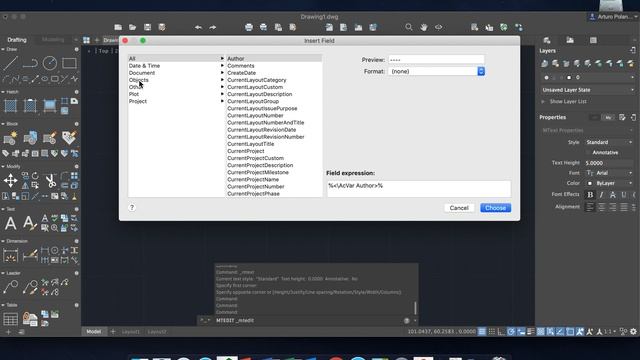640x360 pixels.
Task: Collapse the Dimension panel section
Action: point(3,241)
